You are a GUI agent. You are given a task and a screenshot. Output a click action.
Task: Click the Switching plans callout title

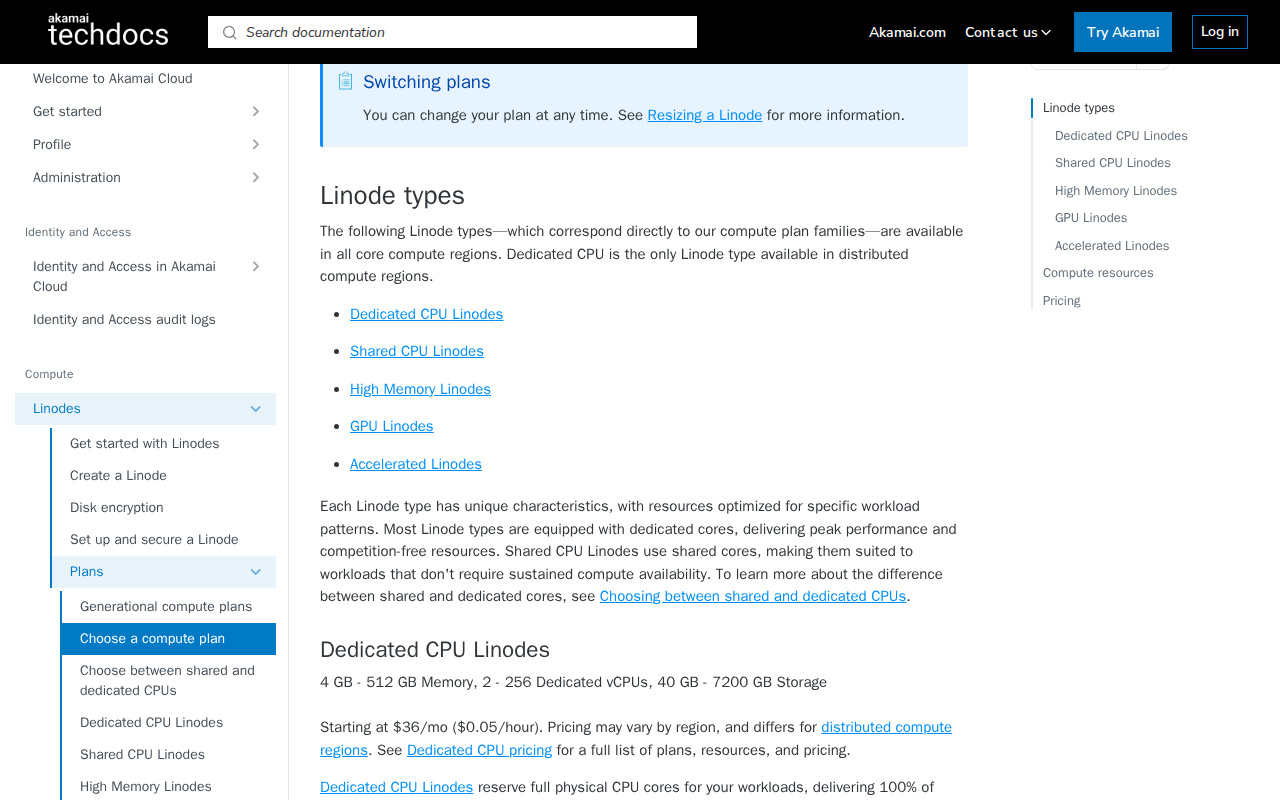click(427, 82)
